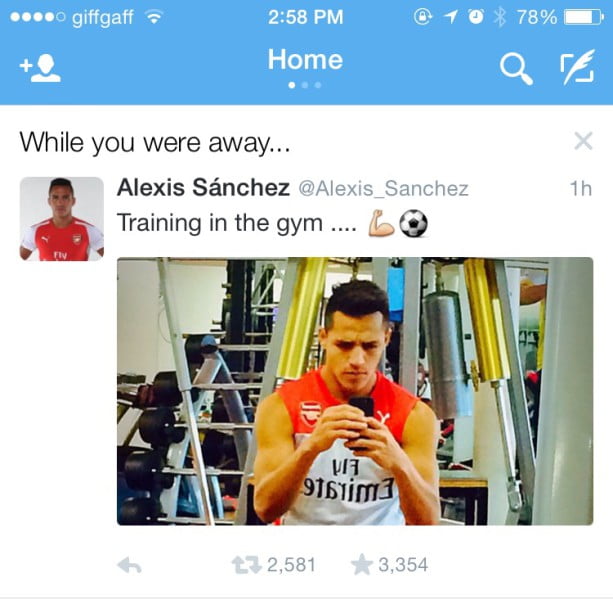Screen dimensions: 613x600
Task: Retweet the gym training tweet
Action: (x=246, y=565)
